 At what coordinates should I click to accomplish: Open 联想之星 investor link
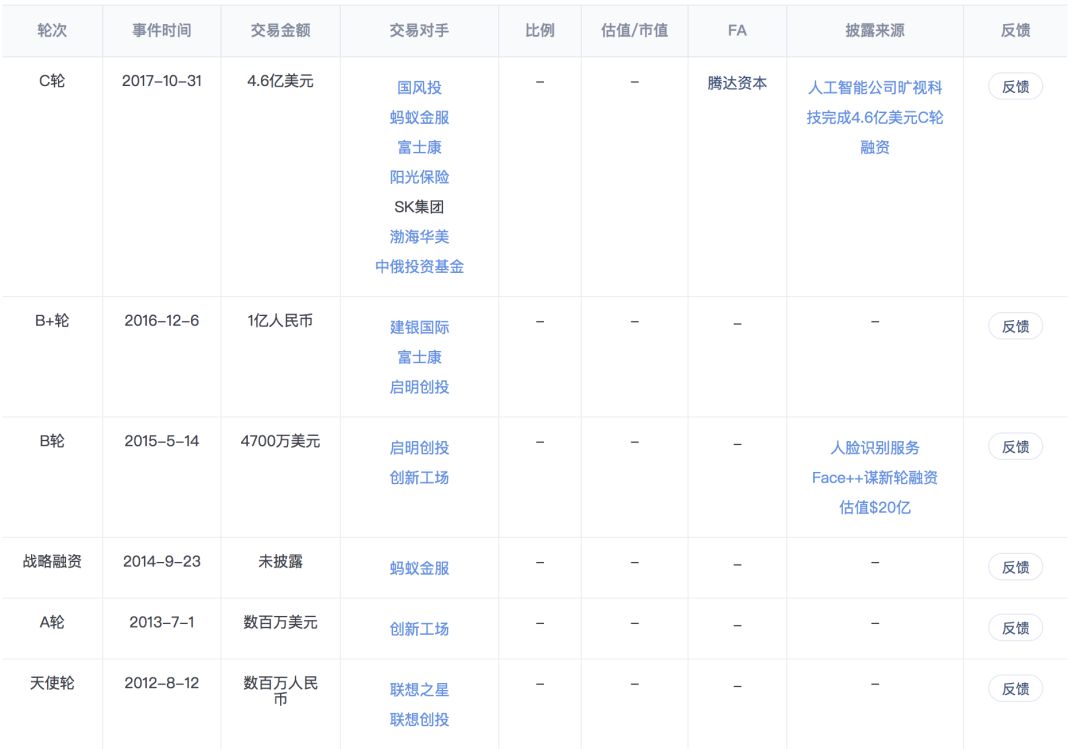pos(419,690)
